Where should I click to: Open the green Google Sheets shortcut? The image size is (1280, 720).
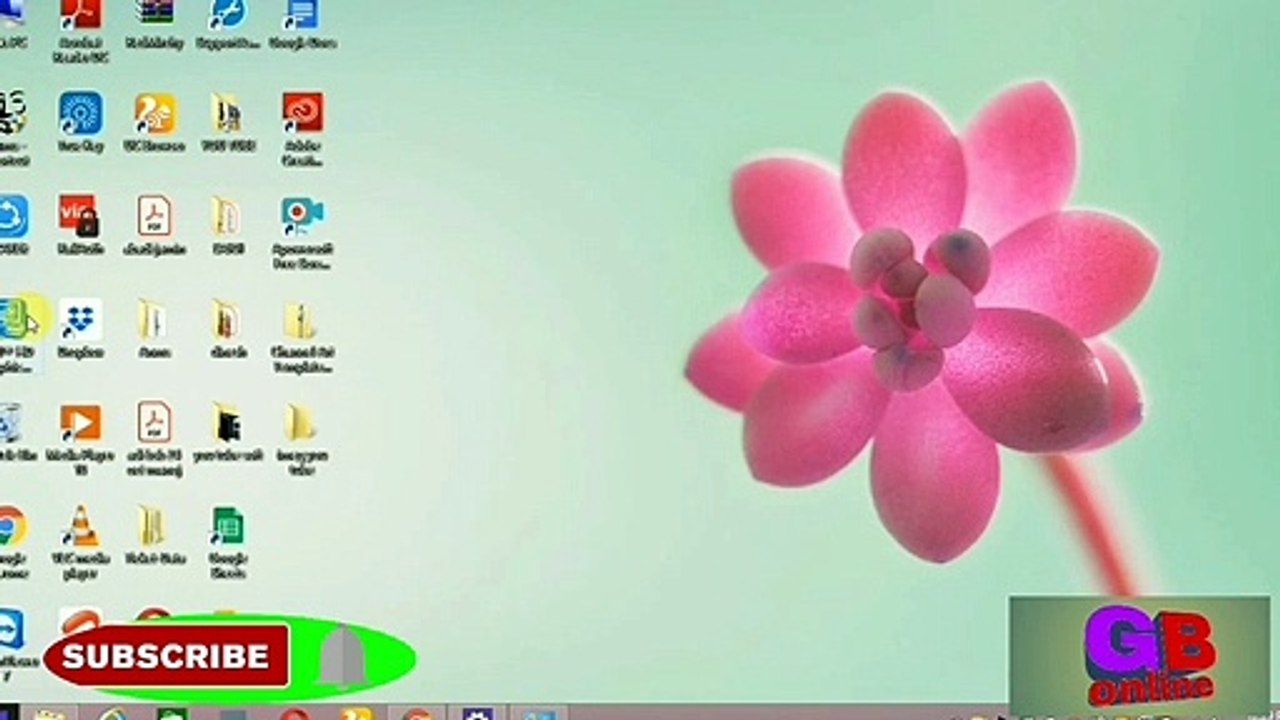(x=228, y=526)
